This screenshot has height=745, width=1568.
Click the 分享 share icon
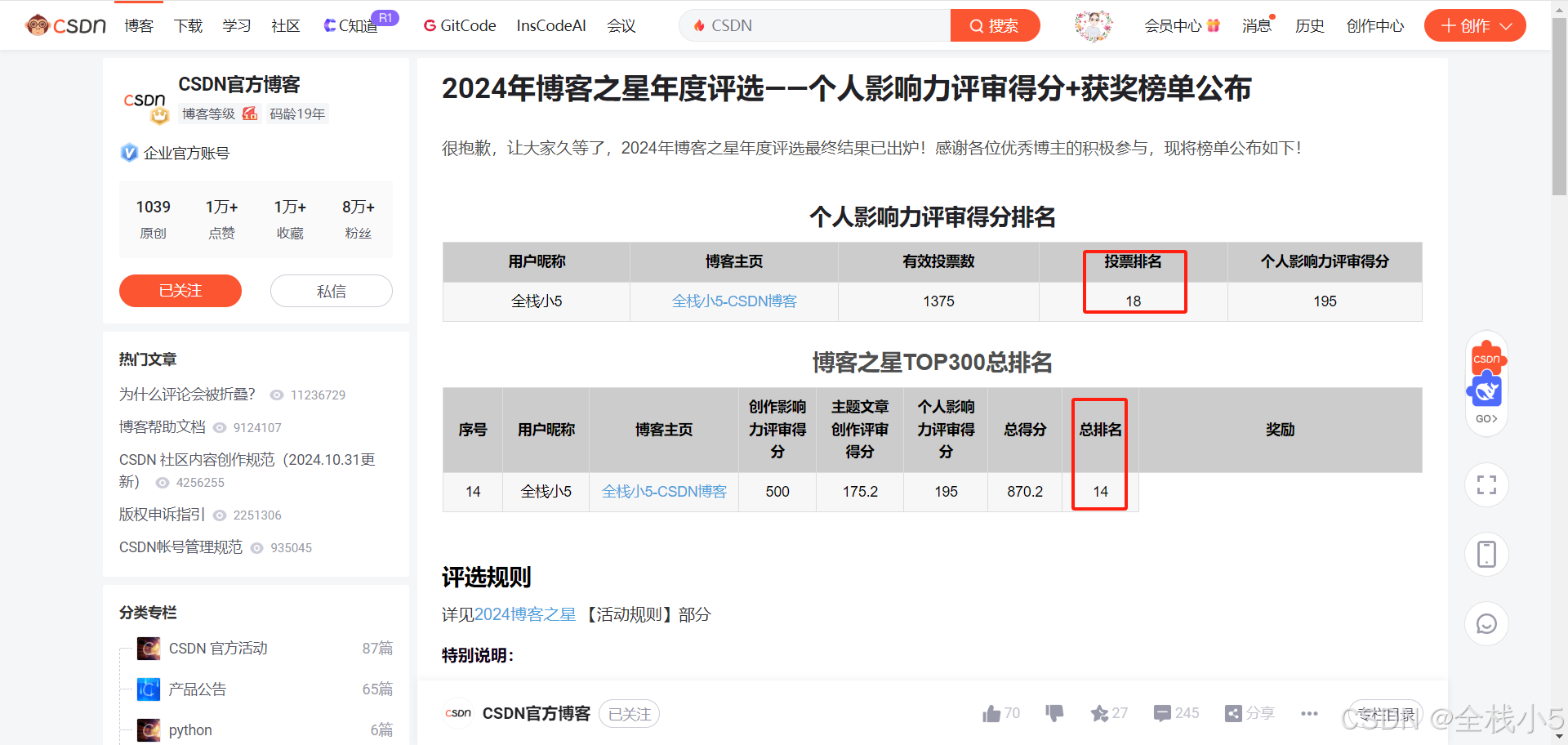tap(1233, 713)
